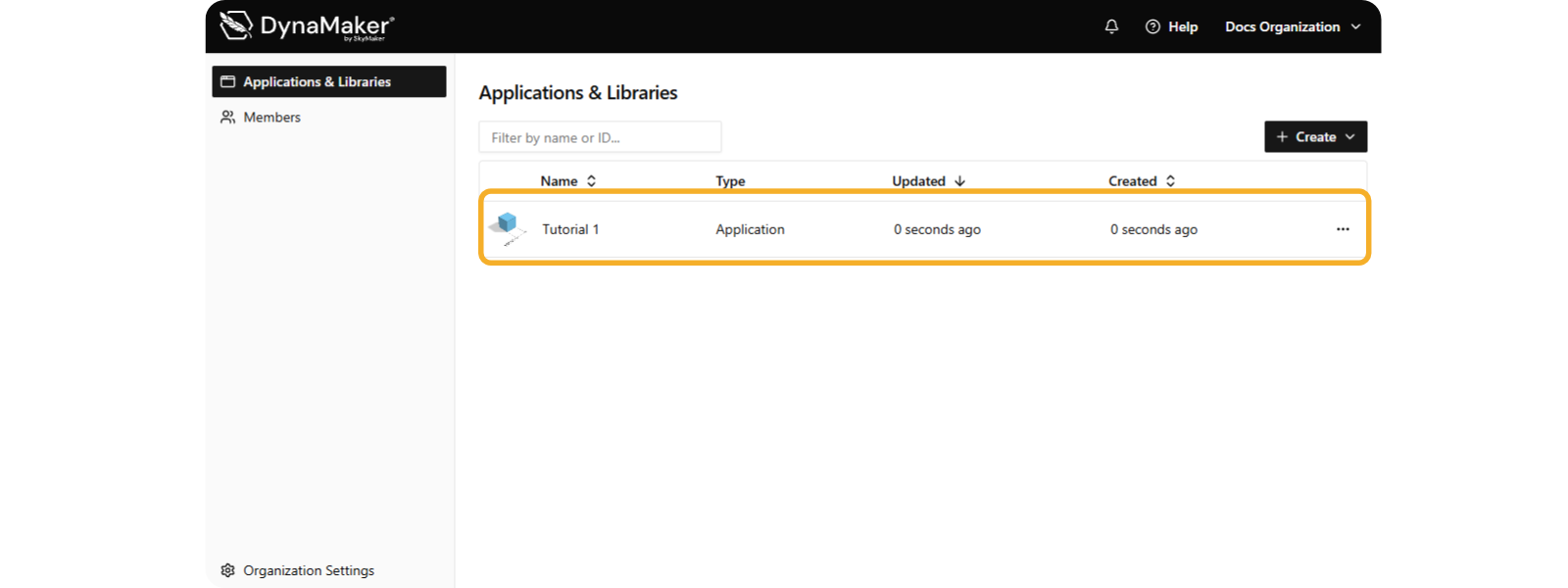Click the Organization Settings gear icon
The height and width of the screenshot is (588, 1568).
[x=227, y=570]
